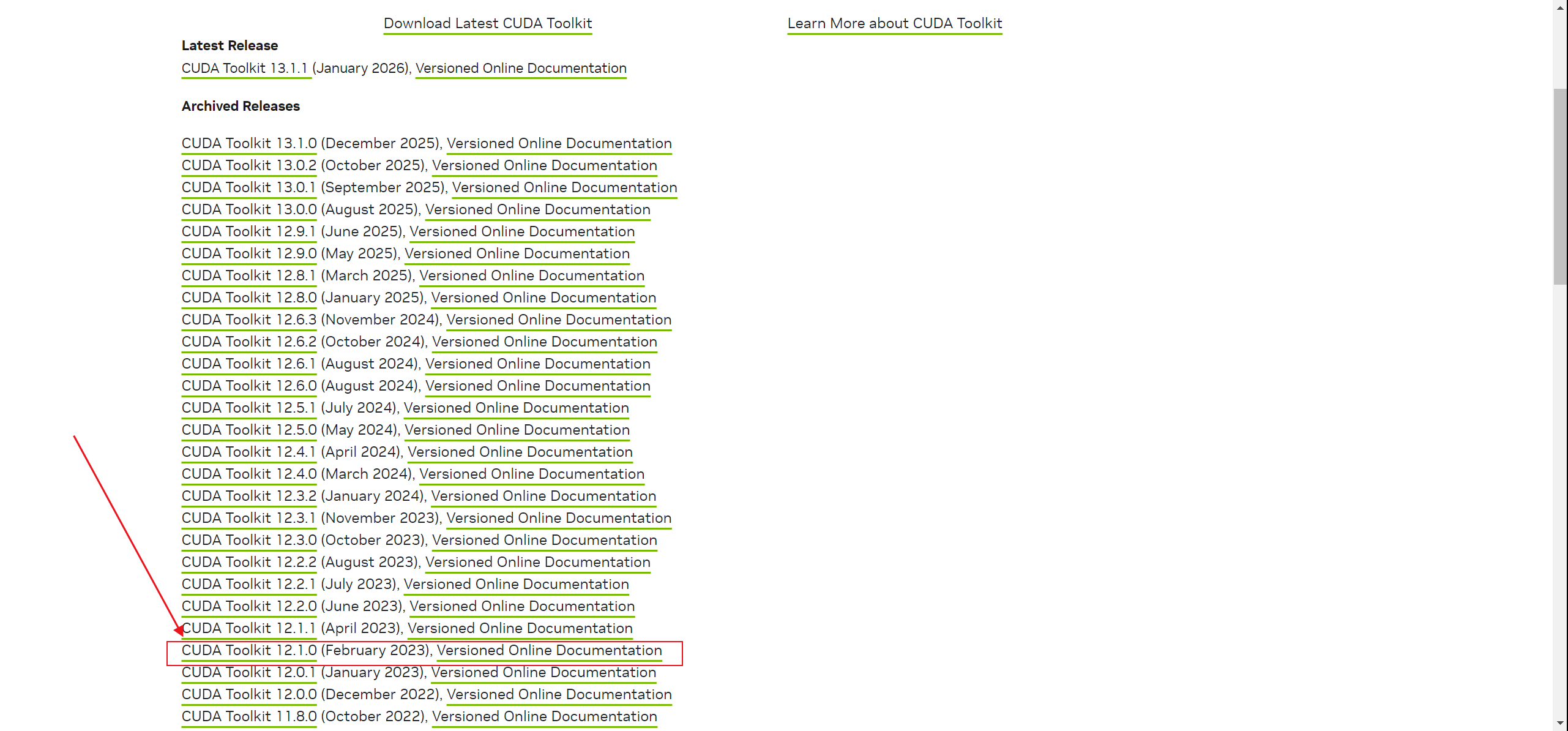
Task: Open Versioned Online Documentation for 12.1.0
Action: (549, 650)
